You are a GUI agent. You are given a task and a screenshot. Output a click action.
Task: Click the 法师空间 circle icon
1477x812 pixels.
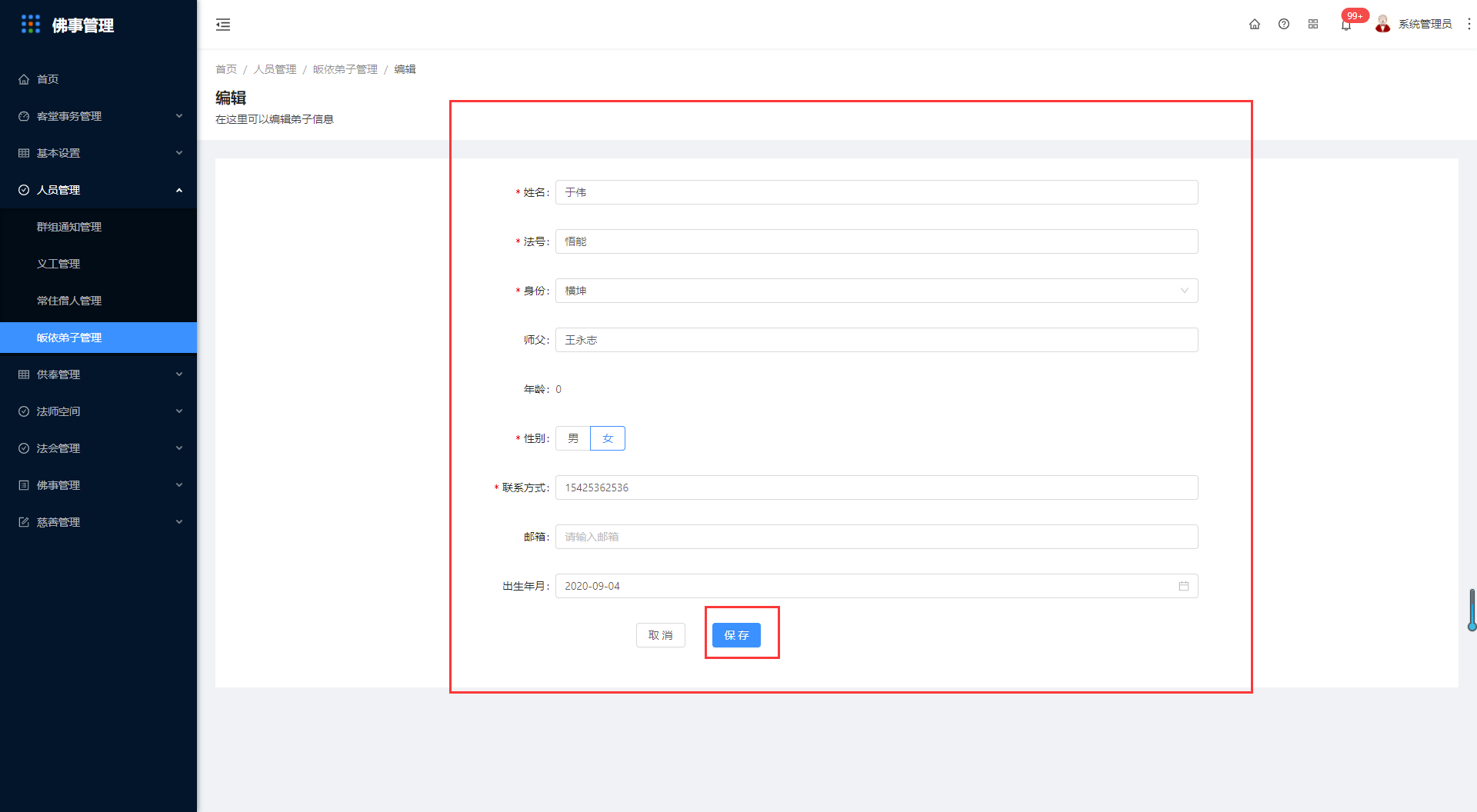pyautogui.click(x=24, y=411)
